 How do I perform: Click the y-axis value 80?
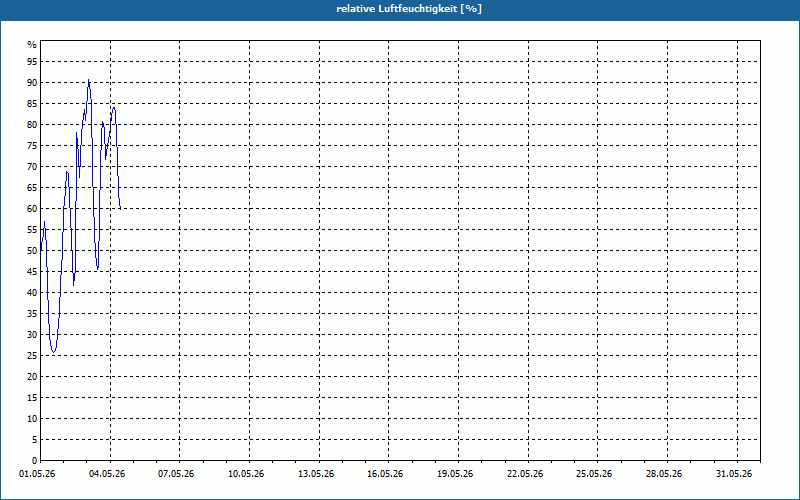(x=32, y=124)
